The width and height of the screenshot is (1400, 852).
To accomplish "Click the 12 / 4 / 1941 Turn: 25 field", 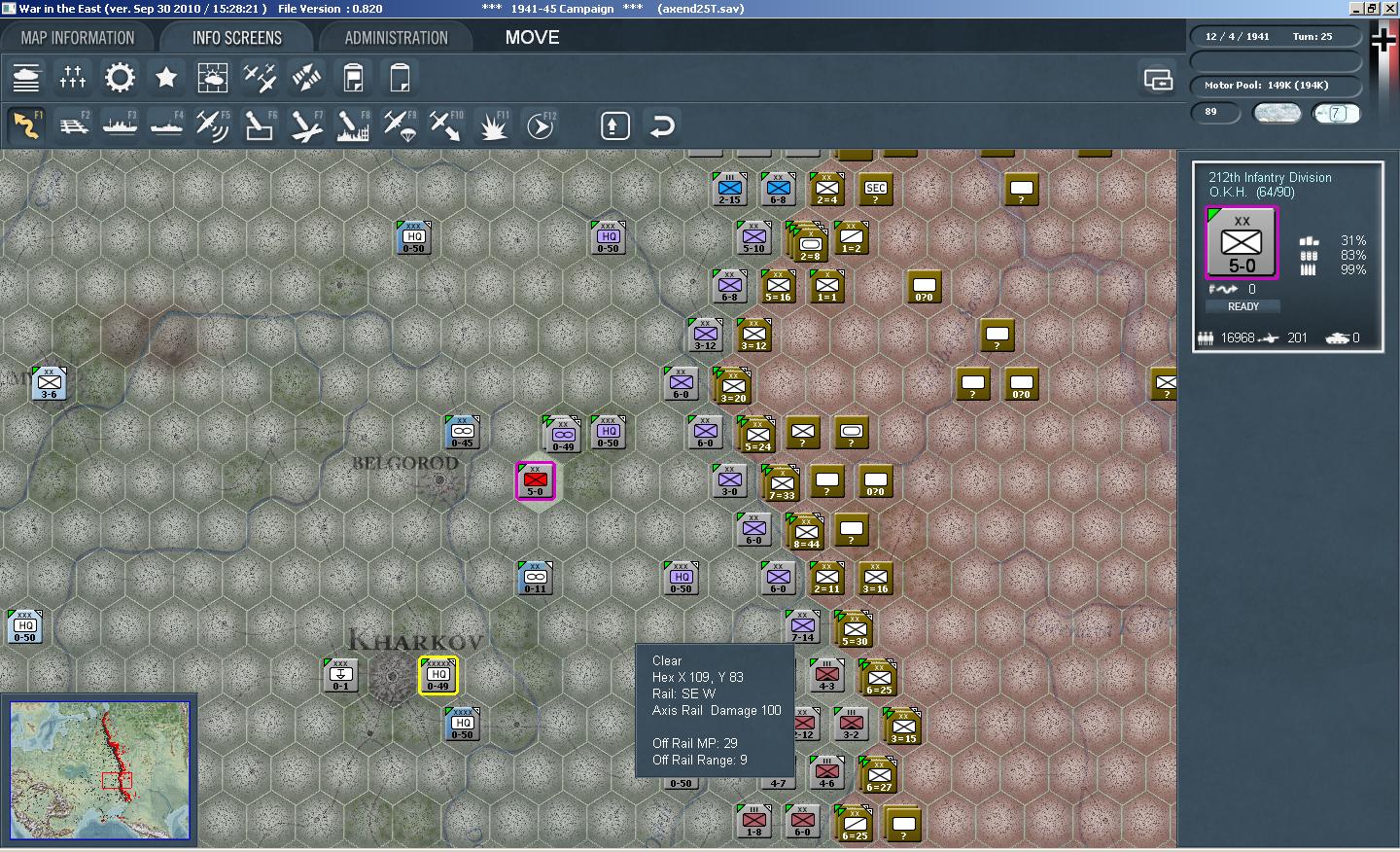I will pyautogui.click(x=1275, y=36).
